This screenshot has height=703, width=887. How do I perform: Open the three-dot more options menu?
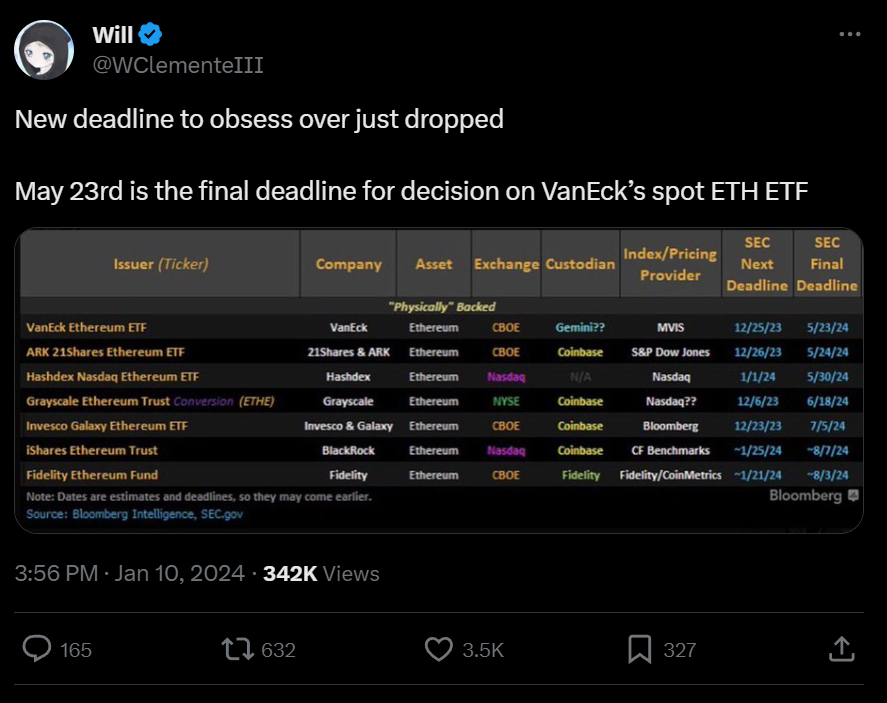tap(849, 35)
